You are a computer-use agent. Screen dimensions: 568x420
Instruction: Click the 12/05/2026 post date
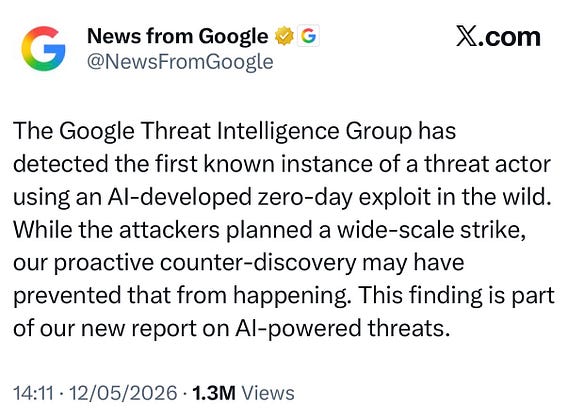click(123, 393)
